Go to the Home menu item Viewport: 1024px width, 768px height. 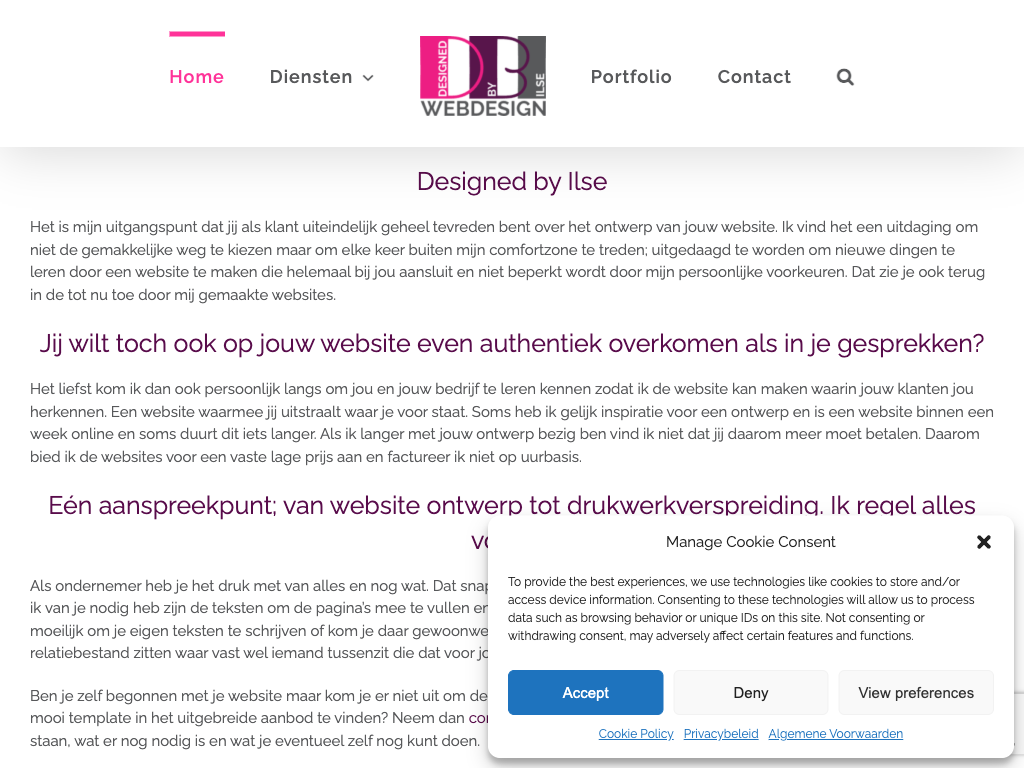coord(197,77)
